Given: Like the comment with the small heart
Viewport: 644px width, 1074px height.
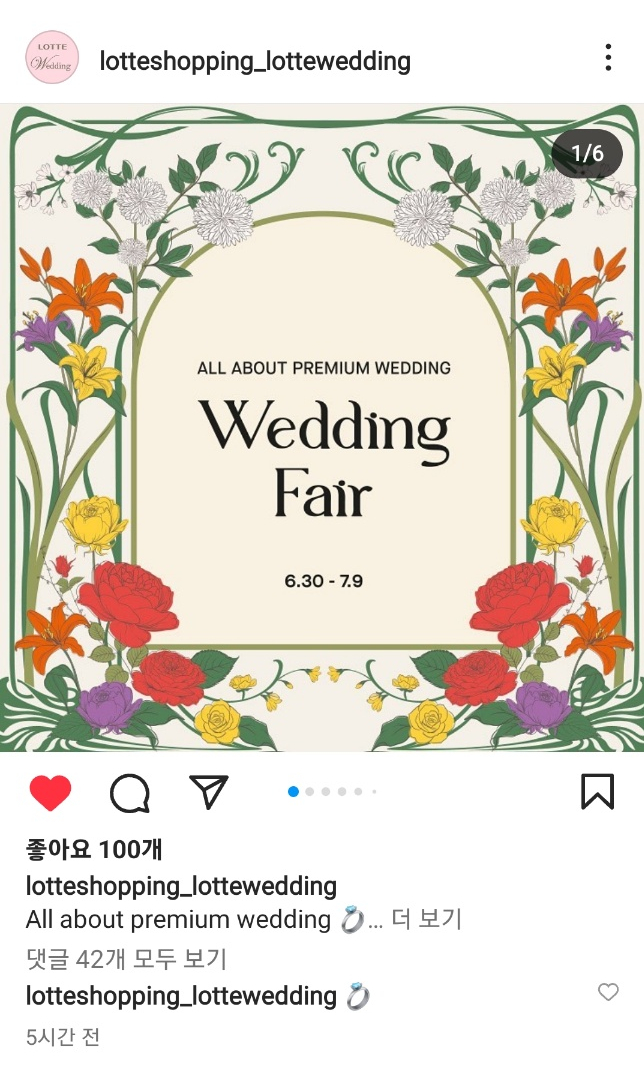Looking at the screenshot, I should 608,992.
